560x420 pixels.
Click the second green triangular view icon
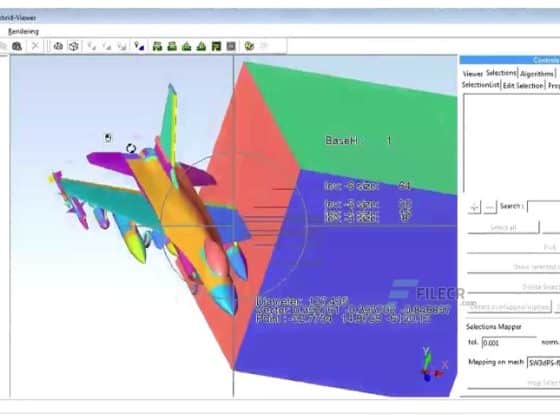click(x=201, y=46)
